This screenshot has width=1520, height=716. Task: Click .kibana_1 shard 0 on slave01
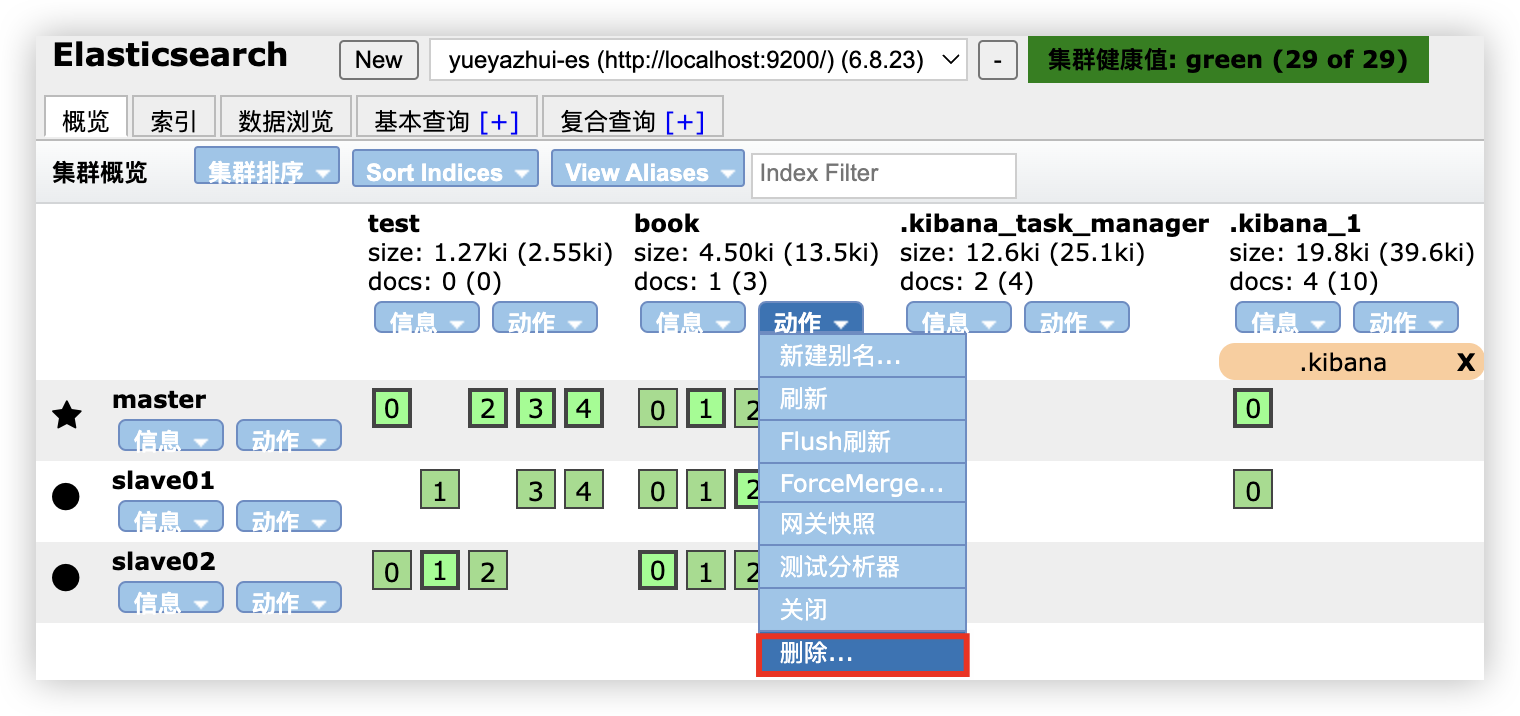pos(1253,490)
